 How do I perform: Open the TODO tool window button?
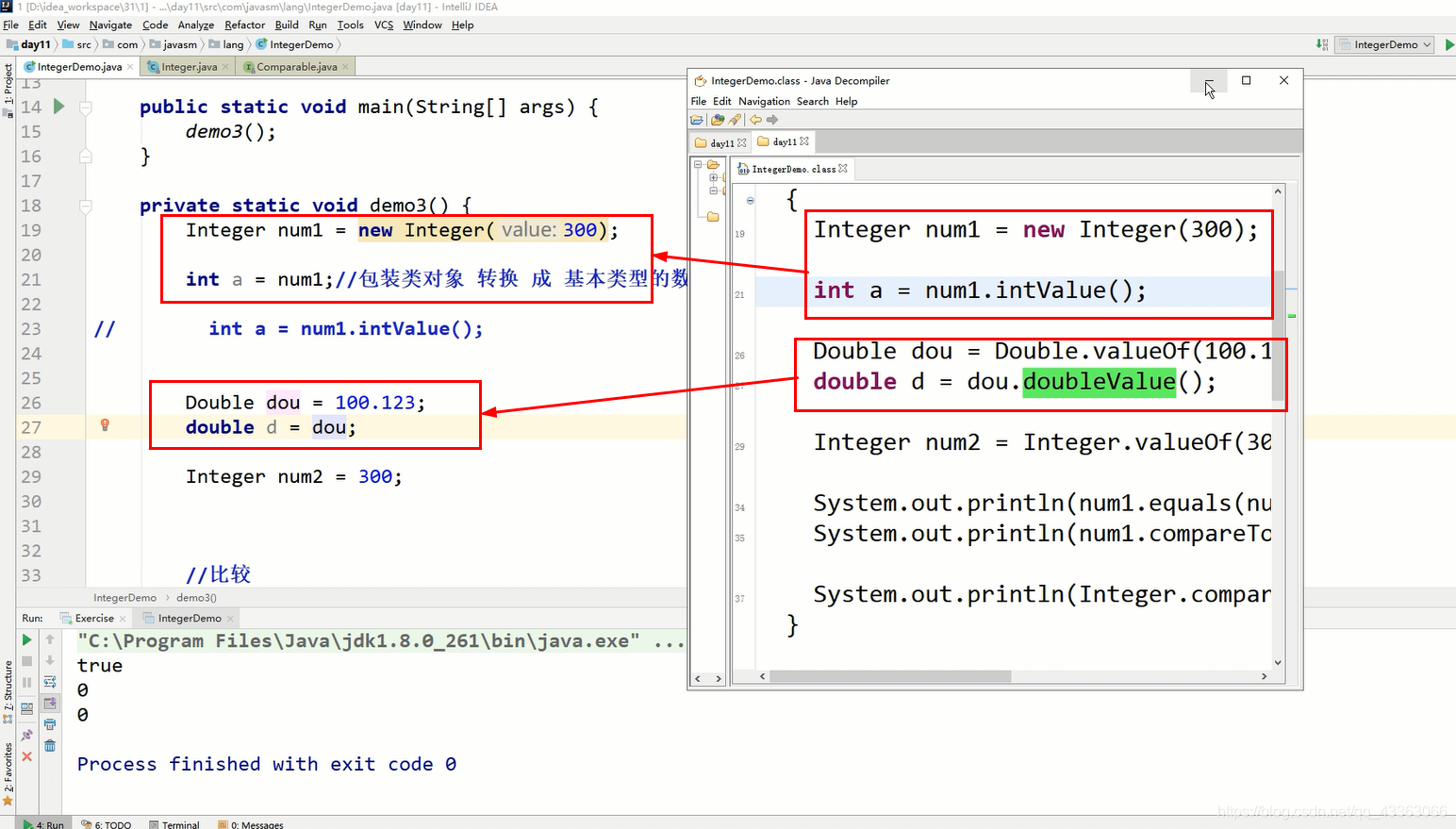tap(107, 824)
